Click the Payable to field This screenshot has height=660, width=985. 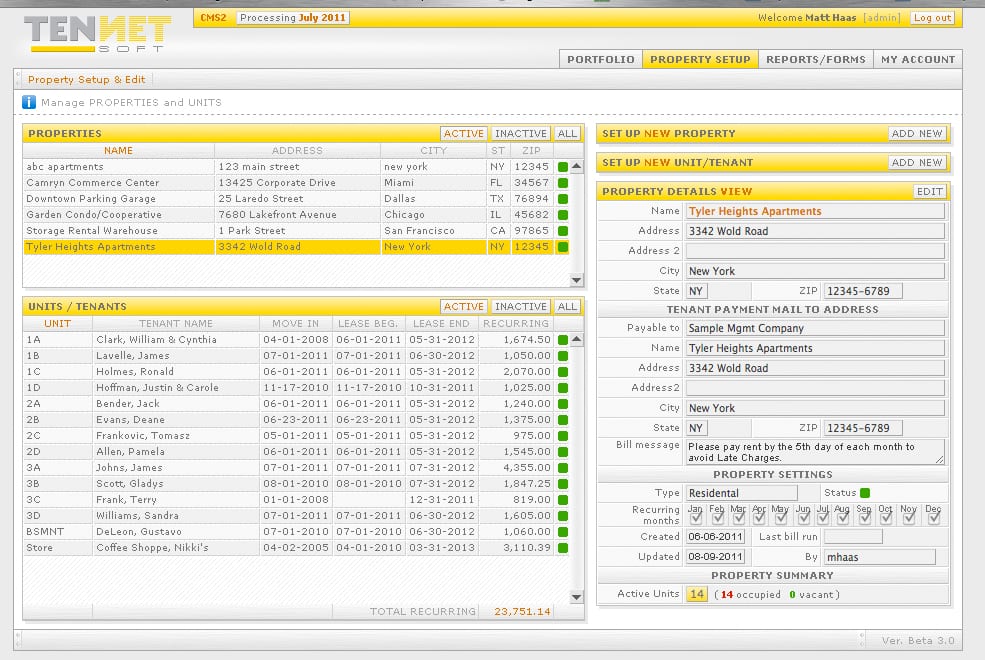[815, 328]
